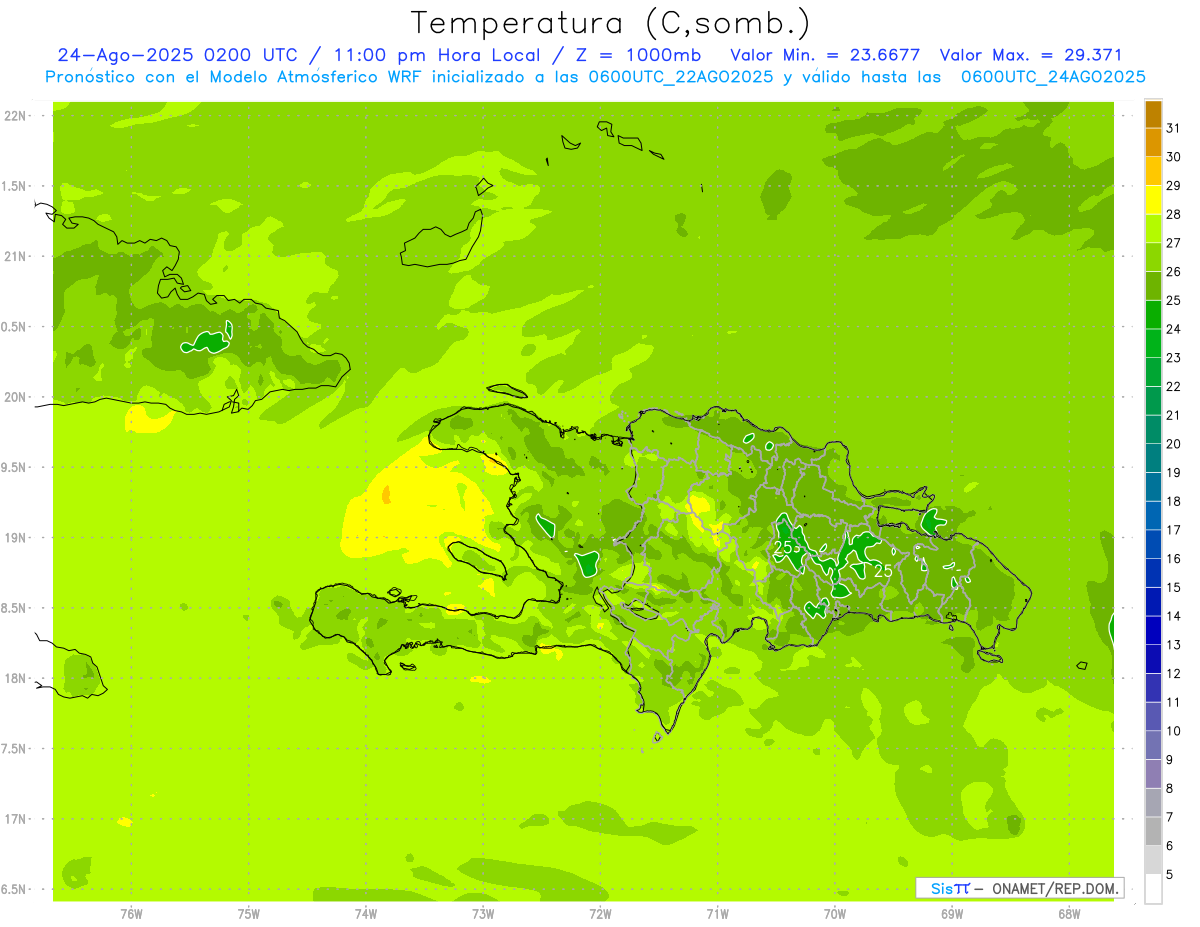This screenshot has width=1200, height=927.
Task: Click "Valor Min. = 23.6677" text
Action: 825,55
